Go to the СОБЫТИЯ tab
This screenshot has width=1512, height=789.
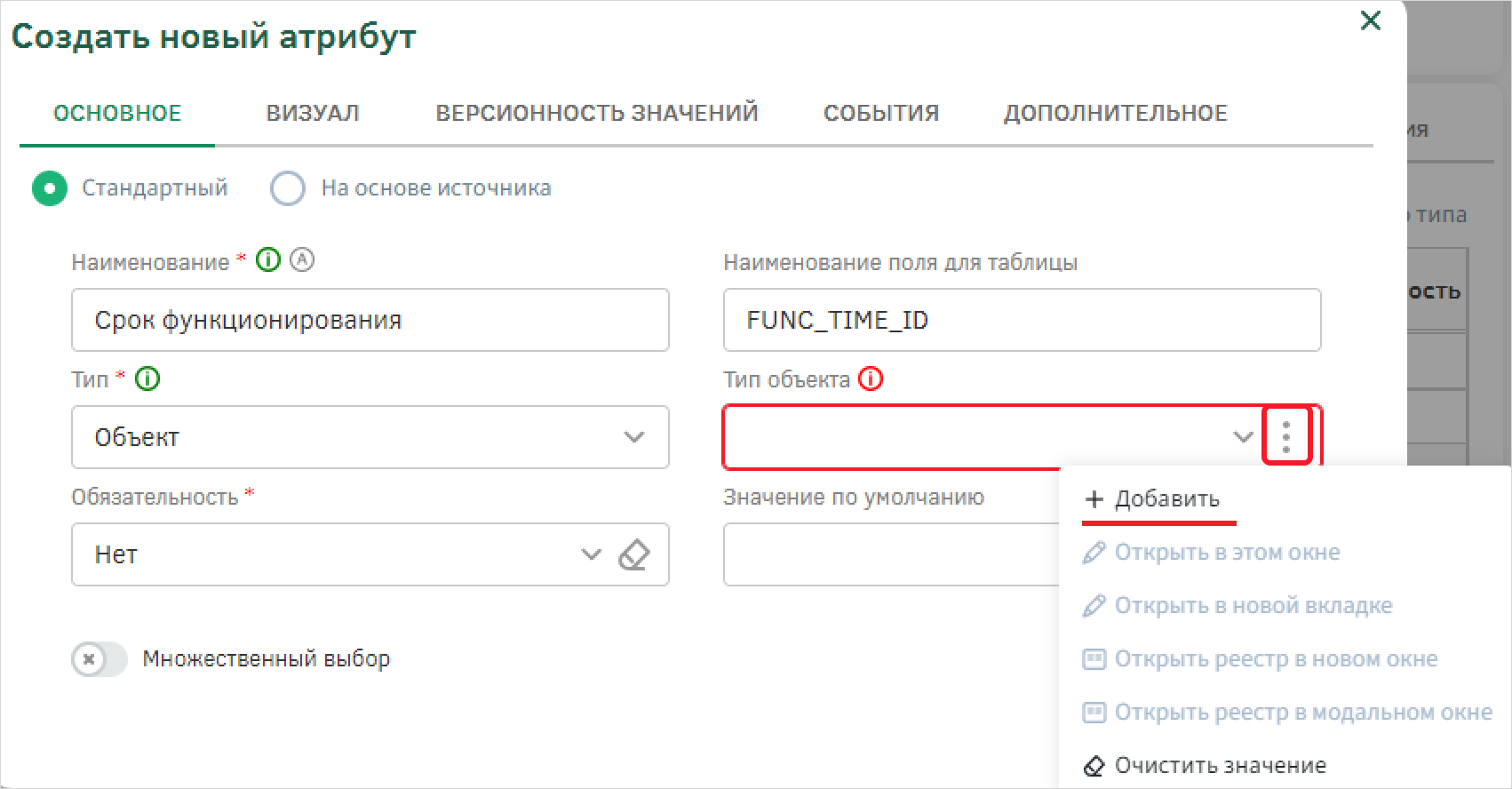881,113
